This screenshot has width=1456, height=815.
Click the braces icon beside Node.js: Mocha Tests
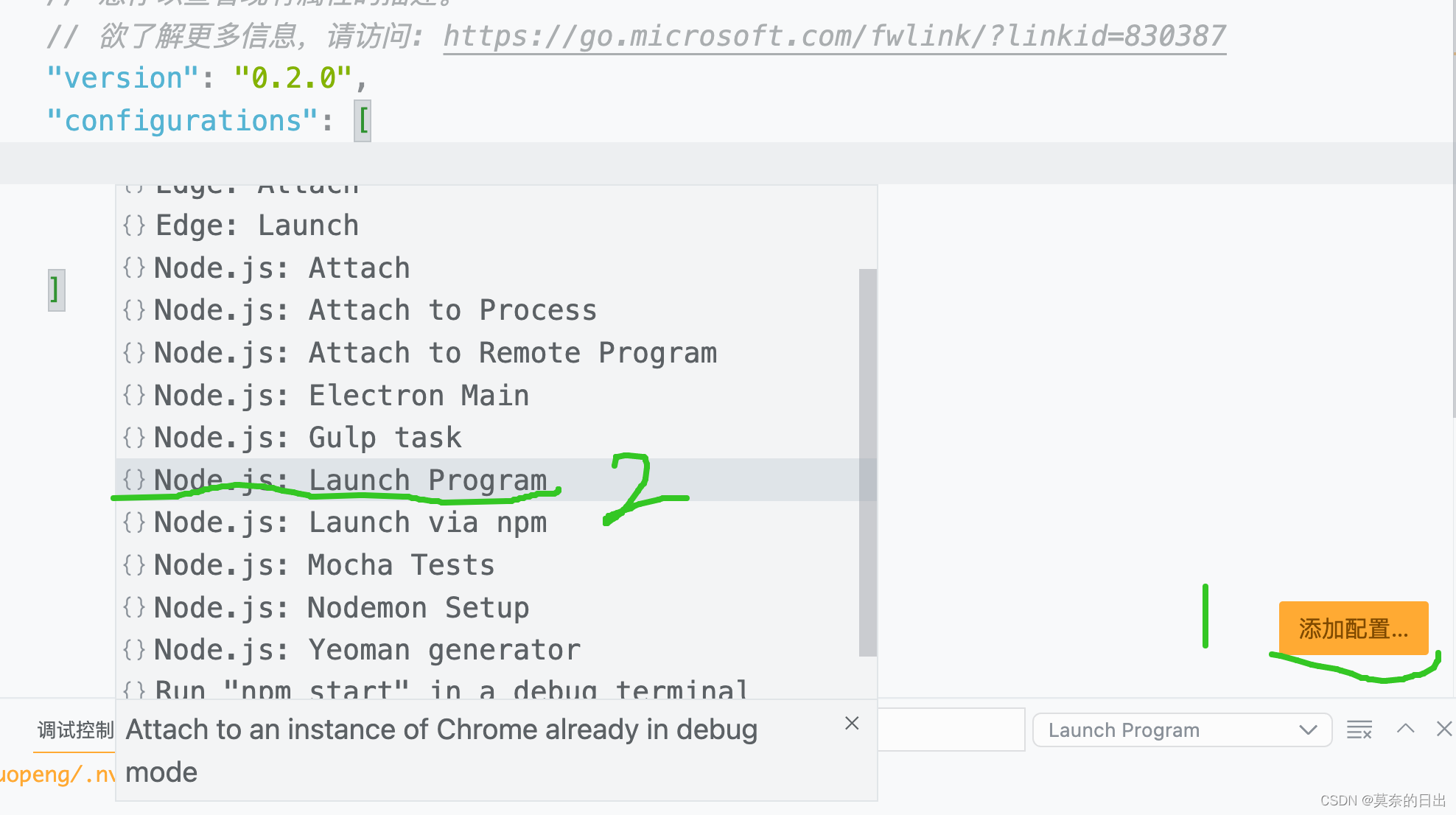point(134,565)
